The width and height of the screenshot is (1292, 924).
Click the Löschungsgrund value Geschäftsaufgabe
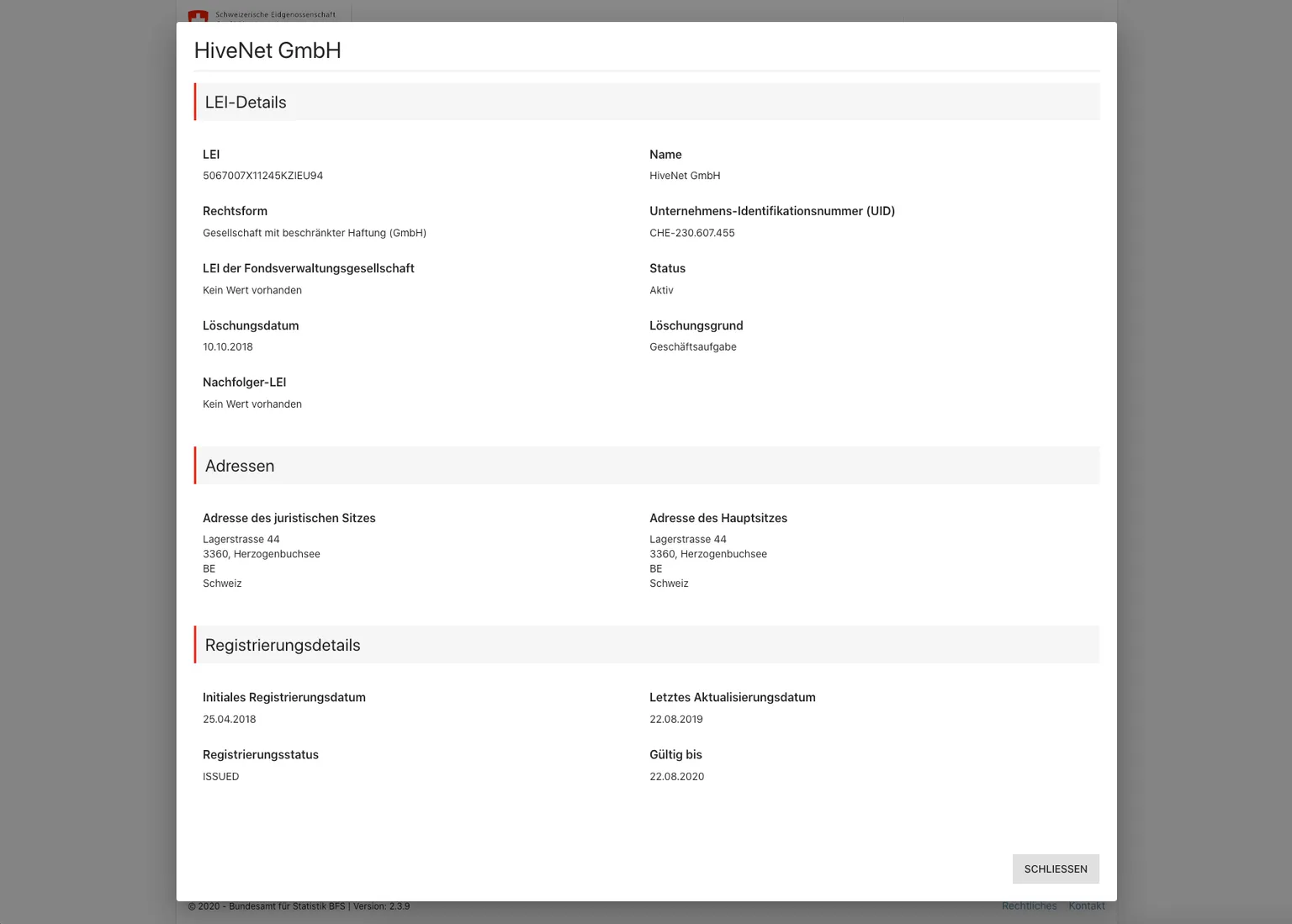(x=692, y=346)
